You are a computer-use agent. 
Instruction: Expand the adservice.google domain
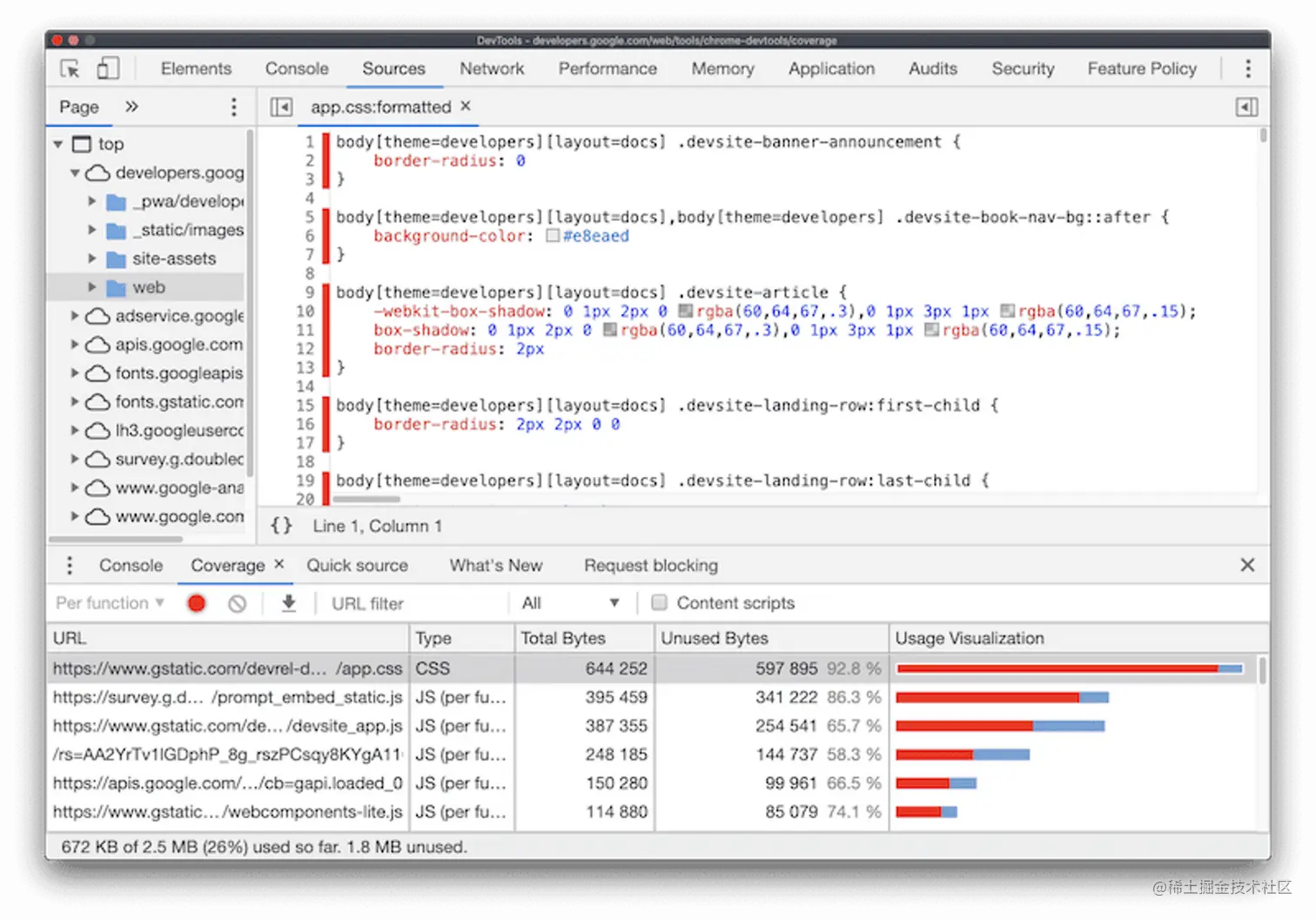coord(75,316)
